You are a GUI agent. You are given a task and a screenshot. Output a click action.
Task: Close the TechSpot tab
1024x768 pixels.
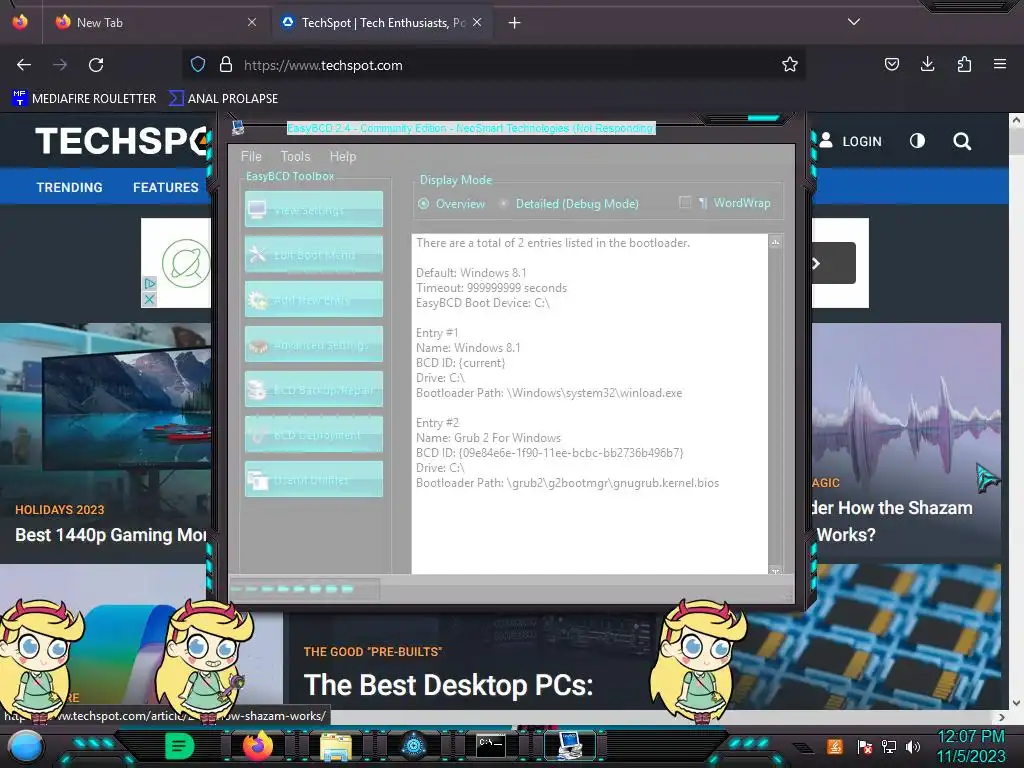[x=477, y=22]
